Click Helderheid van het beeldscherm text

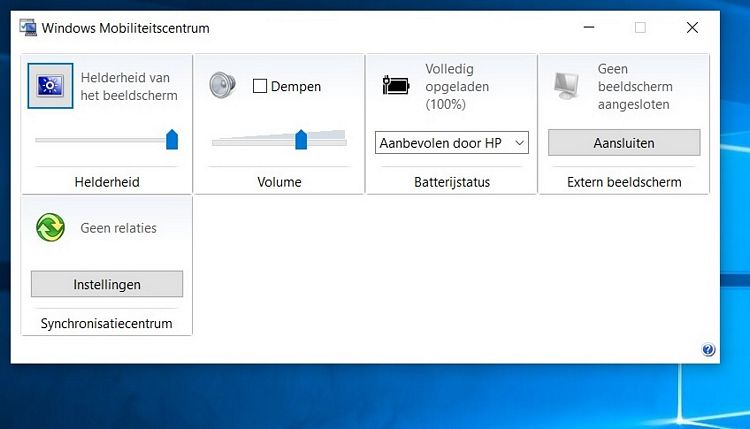129,87
